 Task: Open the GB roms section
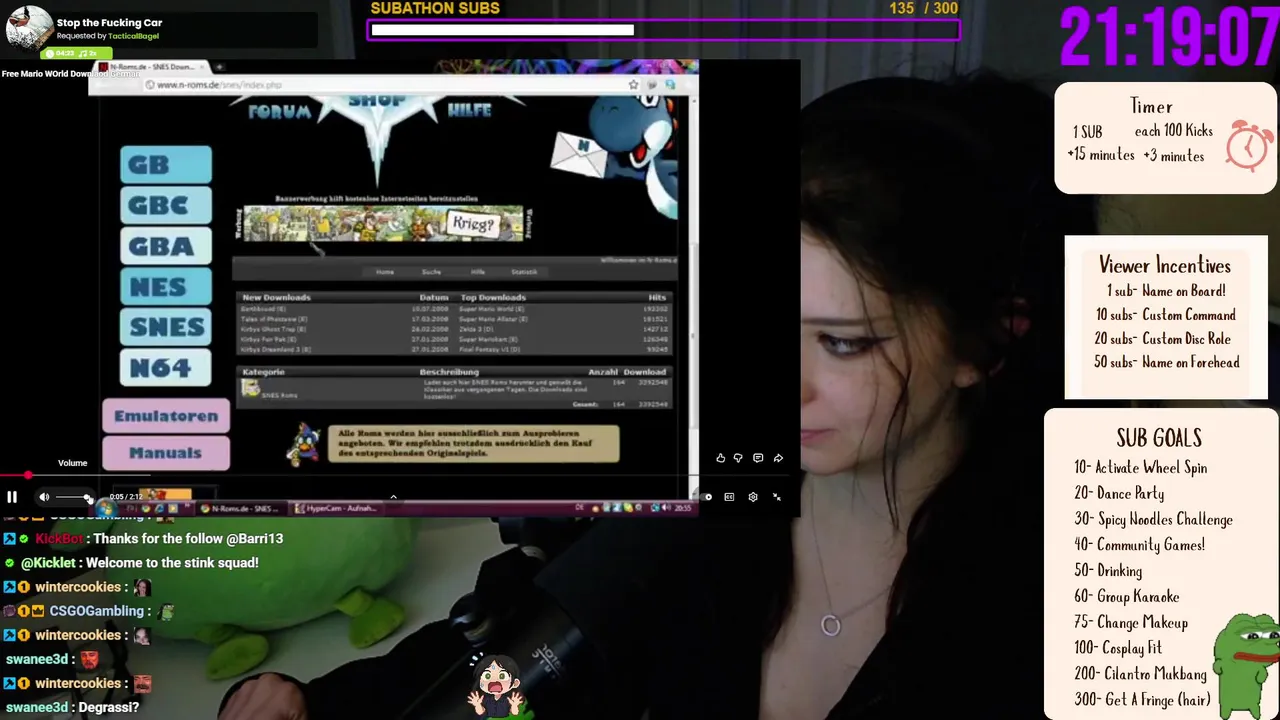point(166,164)
